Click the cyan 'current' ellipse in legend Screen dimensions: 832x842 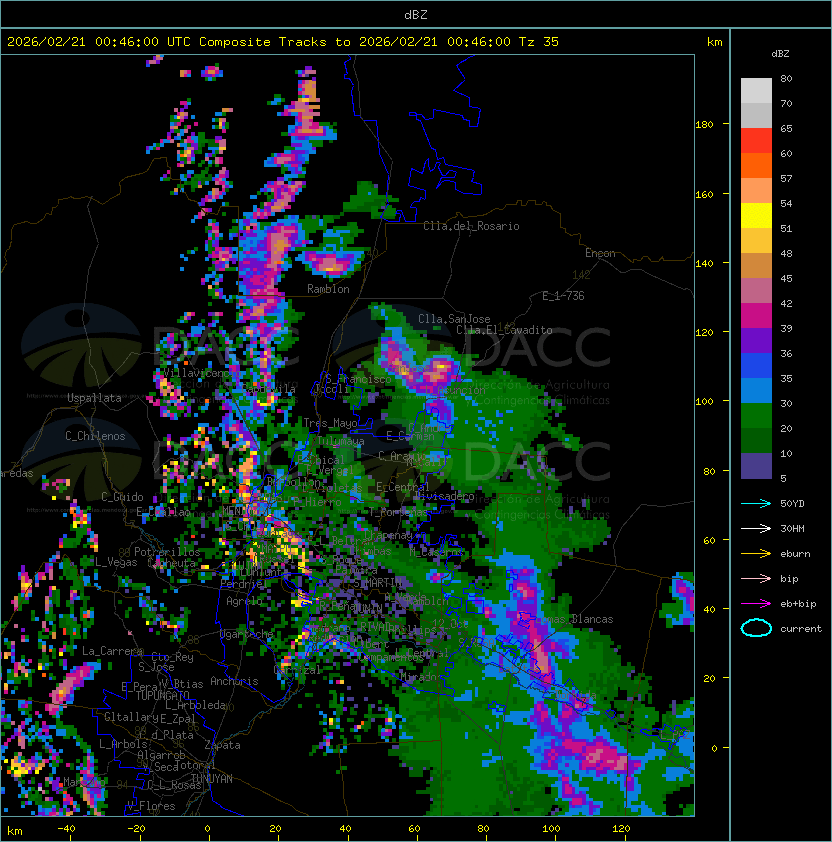click(756, 628)
